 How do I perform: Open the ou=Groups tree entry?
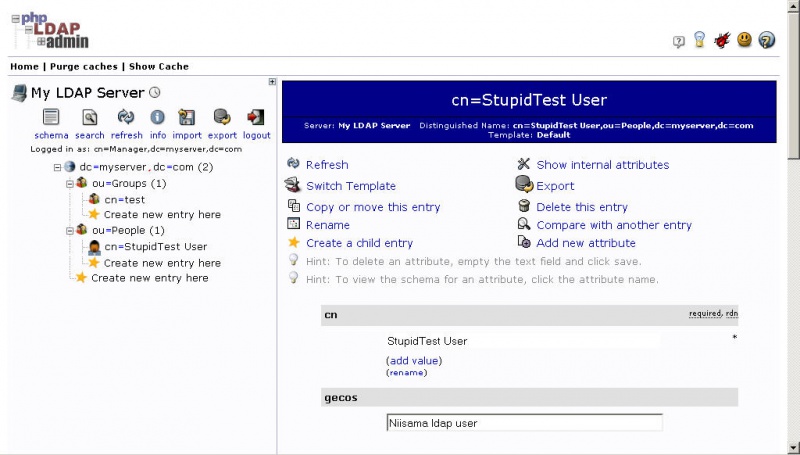(129, 184)
